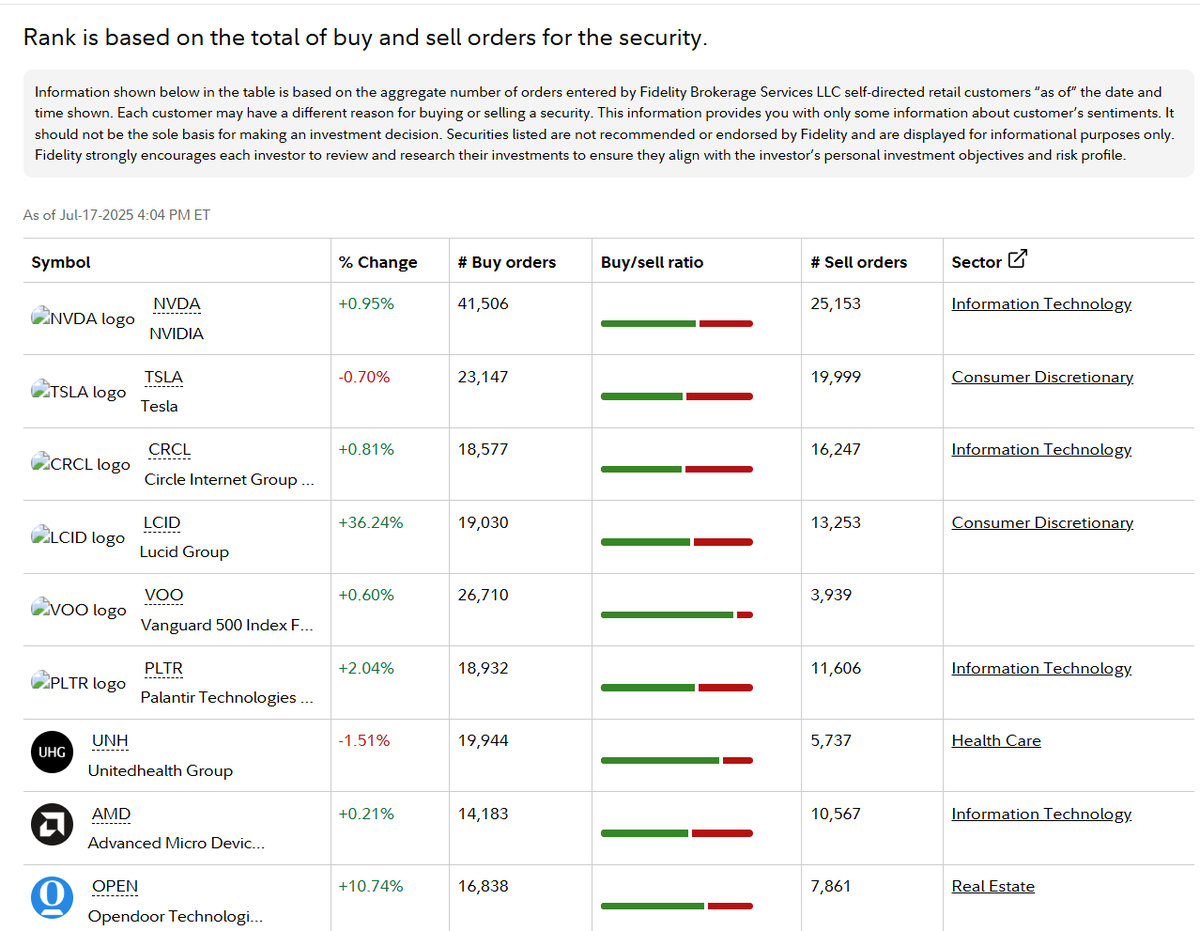Click the NVDA logo image
The width and height of the screenshot is (1200, 931).
[x=83, y=318]
